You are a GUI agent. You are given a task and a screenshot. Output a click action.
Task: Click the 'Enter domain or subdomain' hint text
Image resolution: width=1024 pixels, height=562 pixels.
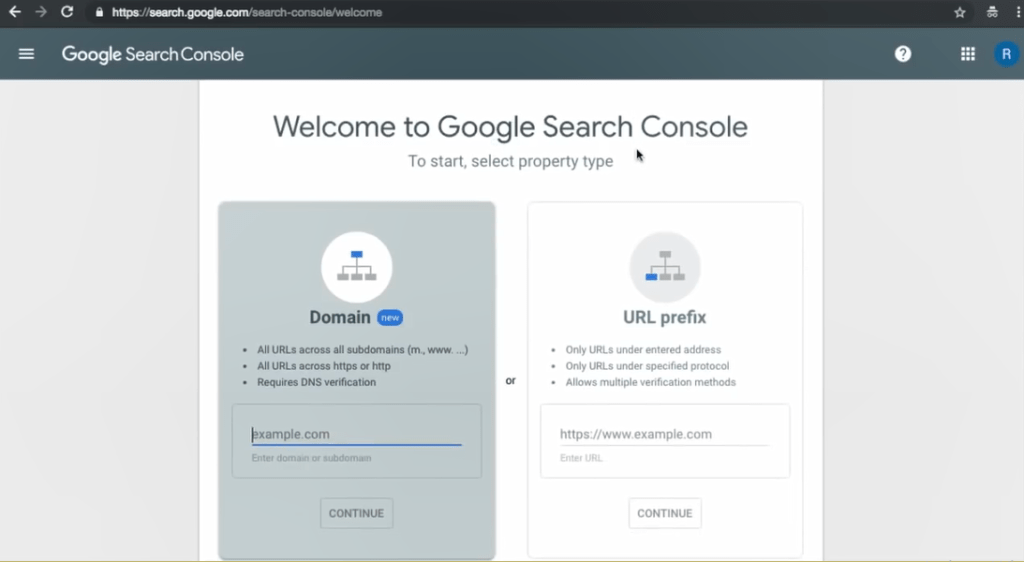pyautogui.click(x=312, y=458)
